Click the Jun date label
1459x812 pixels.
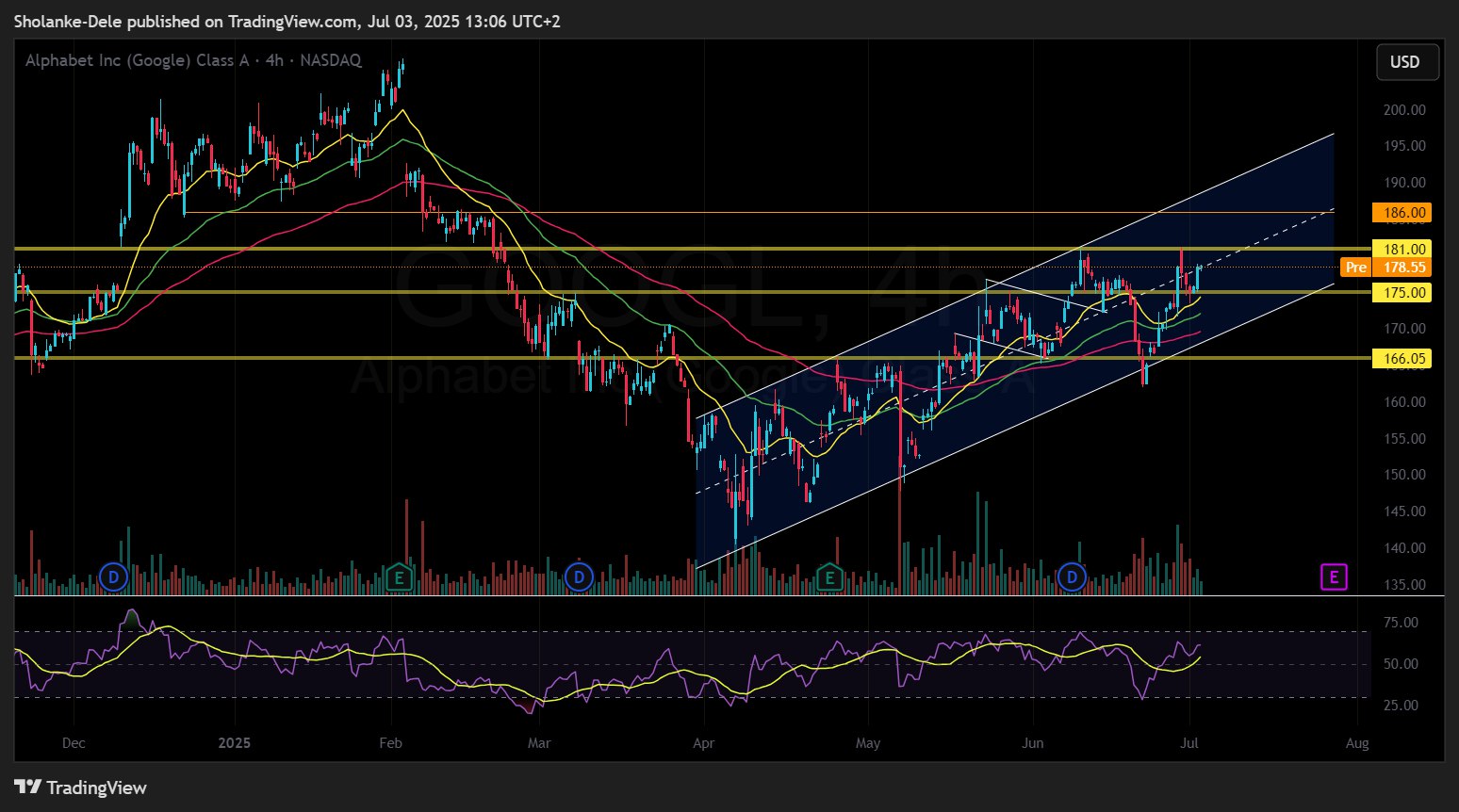[1033, 743]
